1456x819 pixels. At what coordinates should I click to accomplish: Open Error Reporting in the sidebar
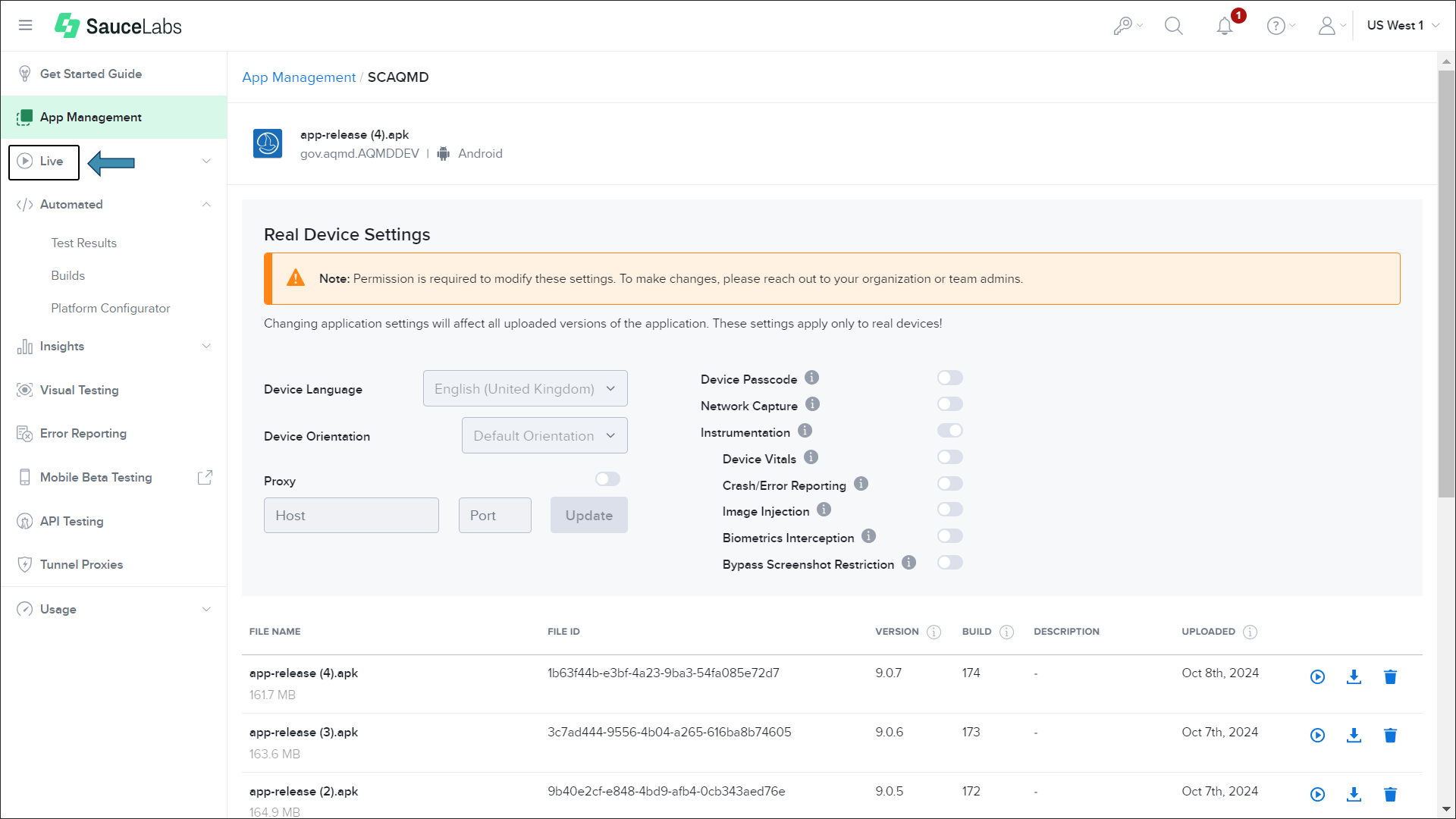tap(83, 434)
